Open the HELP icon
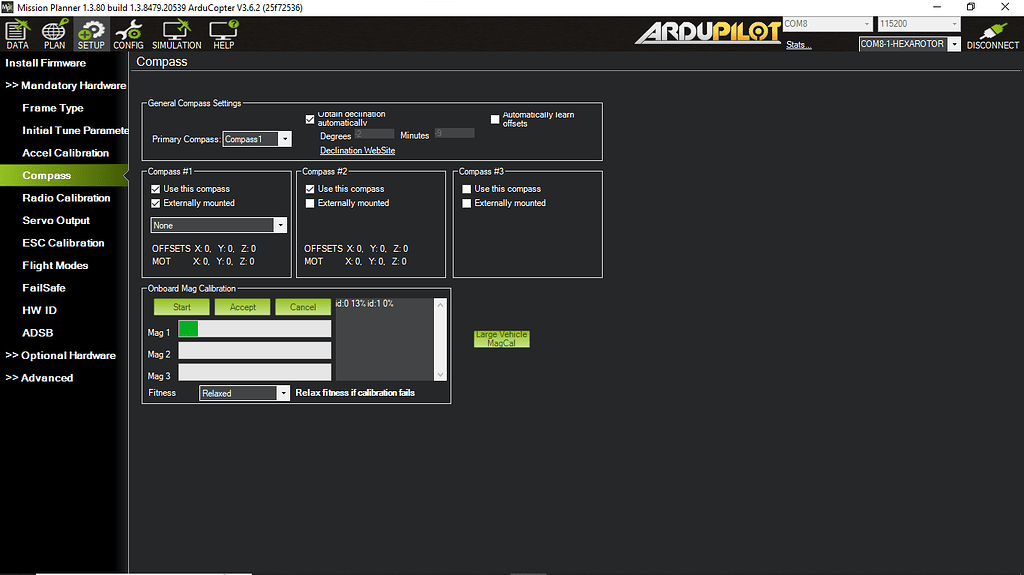 223,34
